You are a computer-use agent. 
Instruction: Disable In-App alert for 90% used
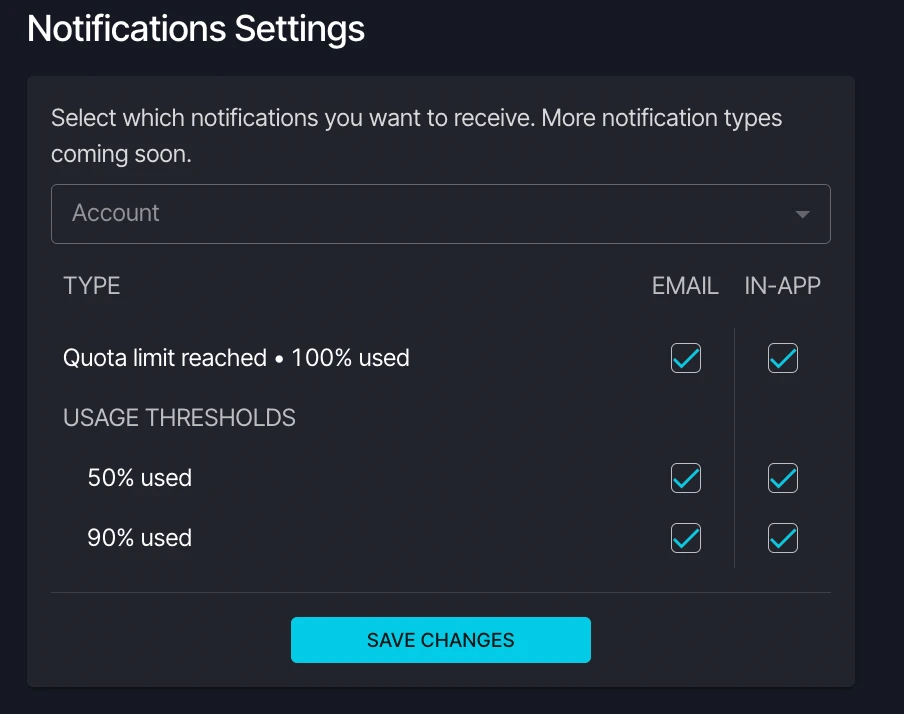point(782,538)
